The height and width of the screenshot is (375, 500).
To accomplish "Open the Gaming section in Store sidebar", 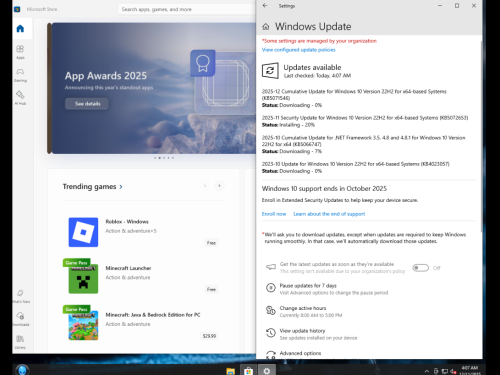I will click(20, 75).
